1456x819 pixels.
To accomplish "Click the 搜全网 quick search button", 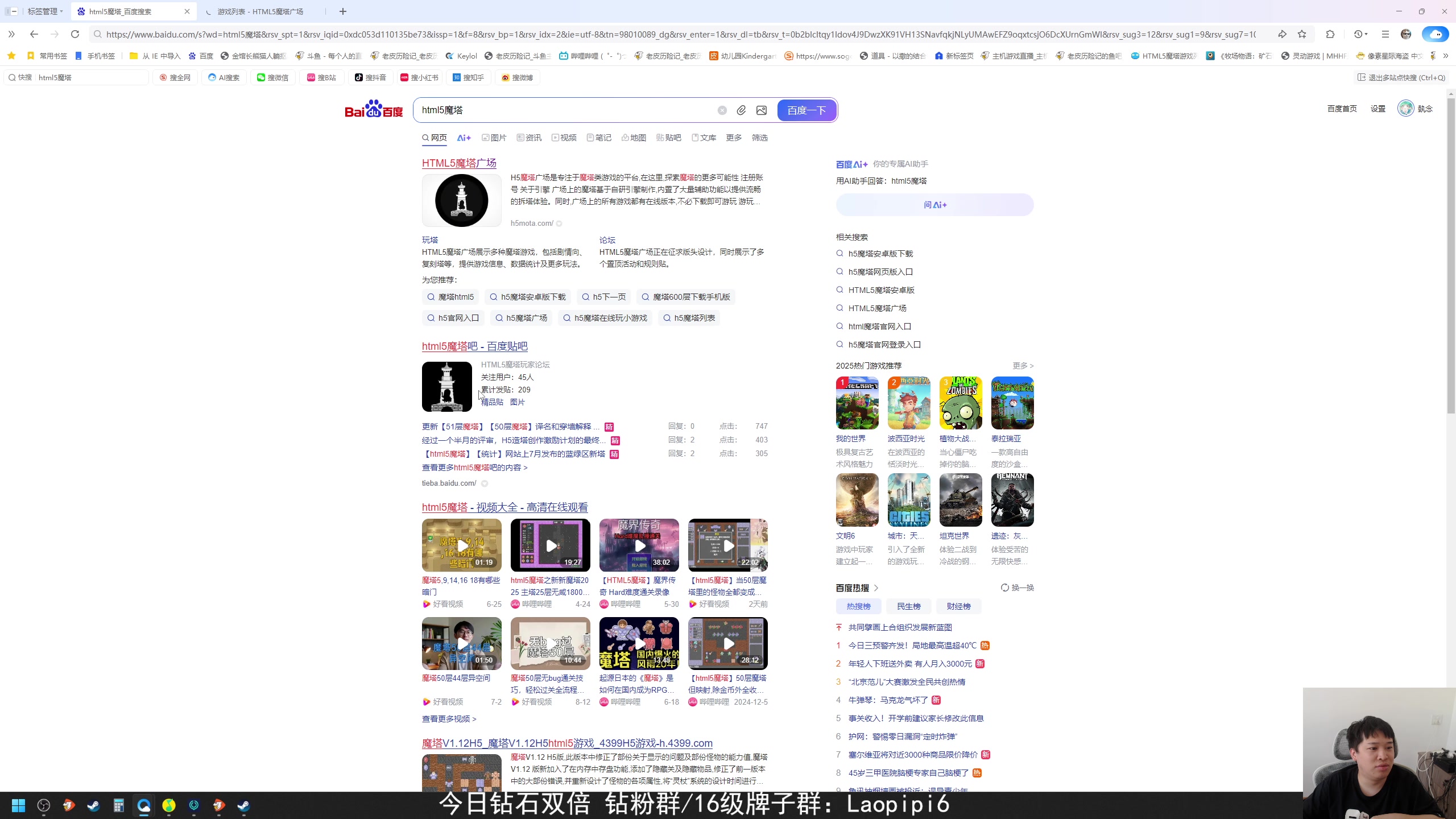I will pyautogui.click(x=175, y=77).
